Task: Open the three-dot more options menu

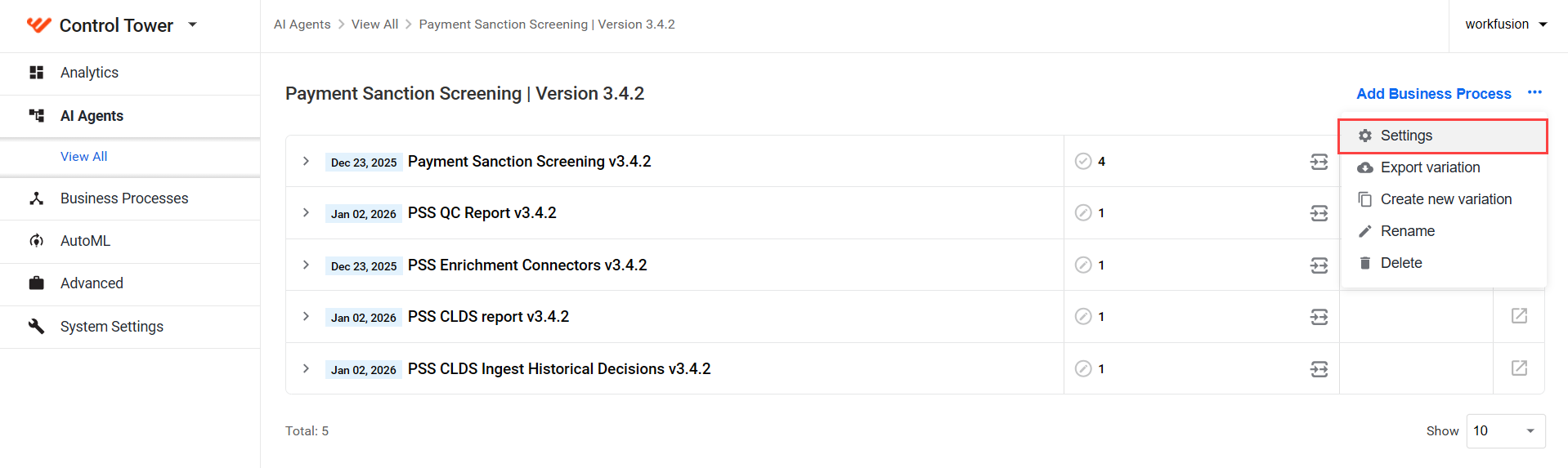Action: point(1534,92)
